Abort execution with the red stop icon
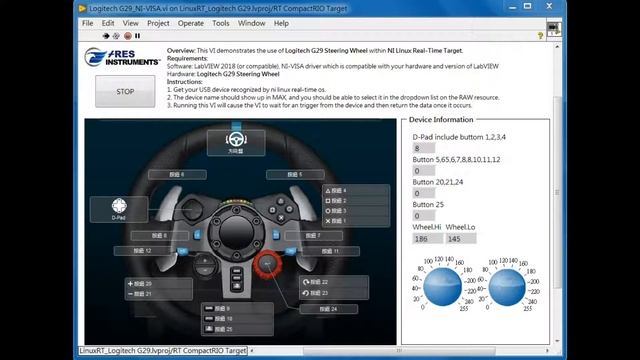 [x=128, y=36]
